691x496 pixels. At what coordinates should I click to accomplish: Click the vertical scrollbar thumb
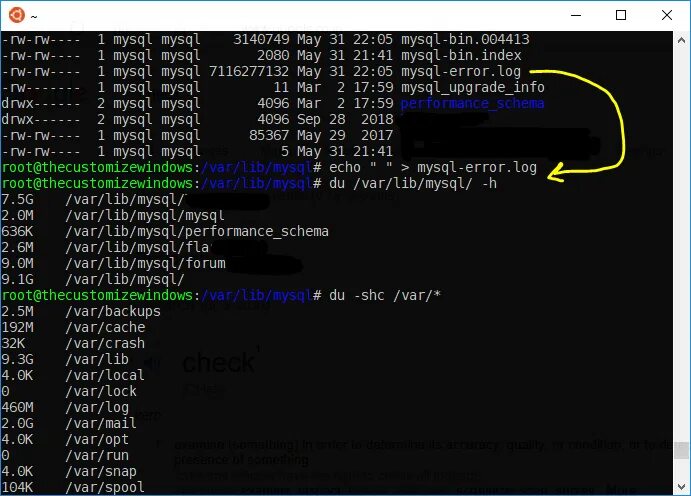[681, 451]
